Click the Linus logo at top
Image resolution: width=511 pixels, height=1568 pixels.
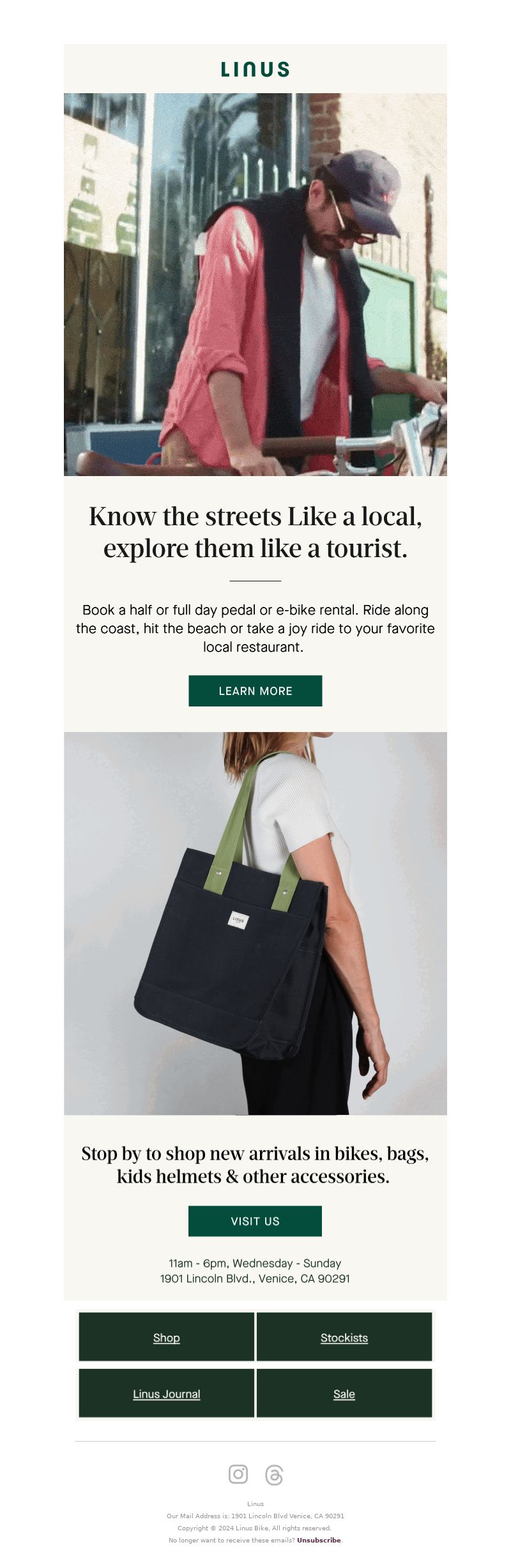(x=256, y=70)
